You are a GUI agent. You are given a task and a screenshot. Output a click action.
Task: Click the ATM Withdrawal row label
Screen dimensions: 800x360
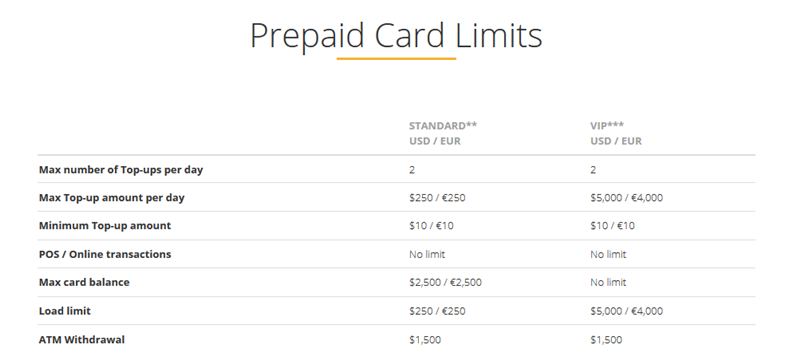click(x=82, y=339)
